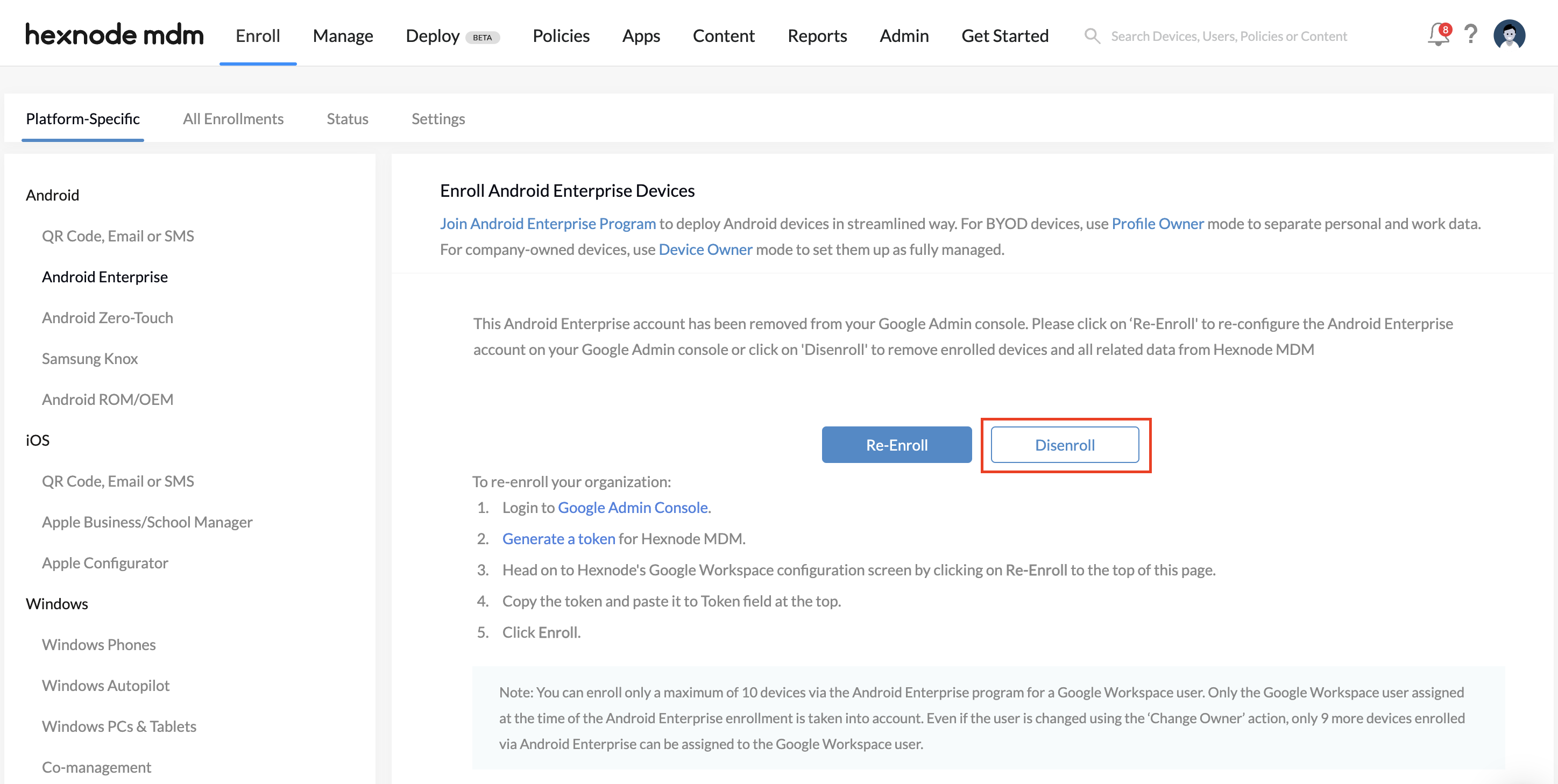This screenshot has height=784, width=1558.
Task: Click the 'Head on to Hexnode's' step
Action: click(x=859, y=569)
